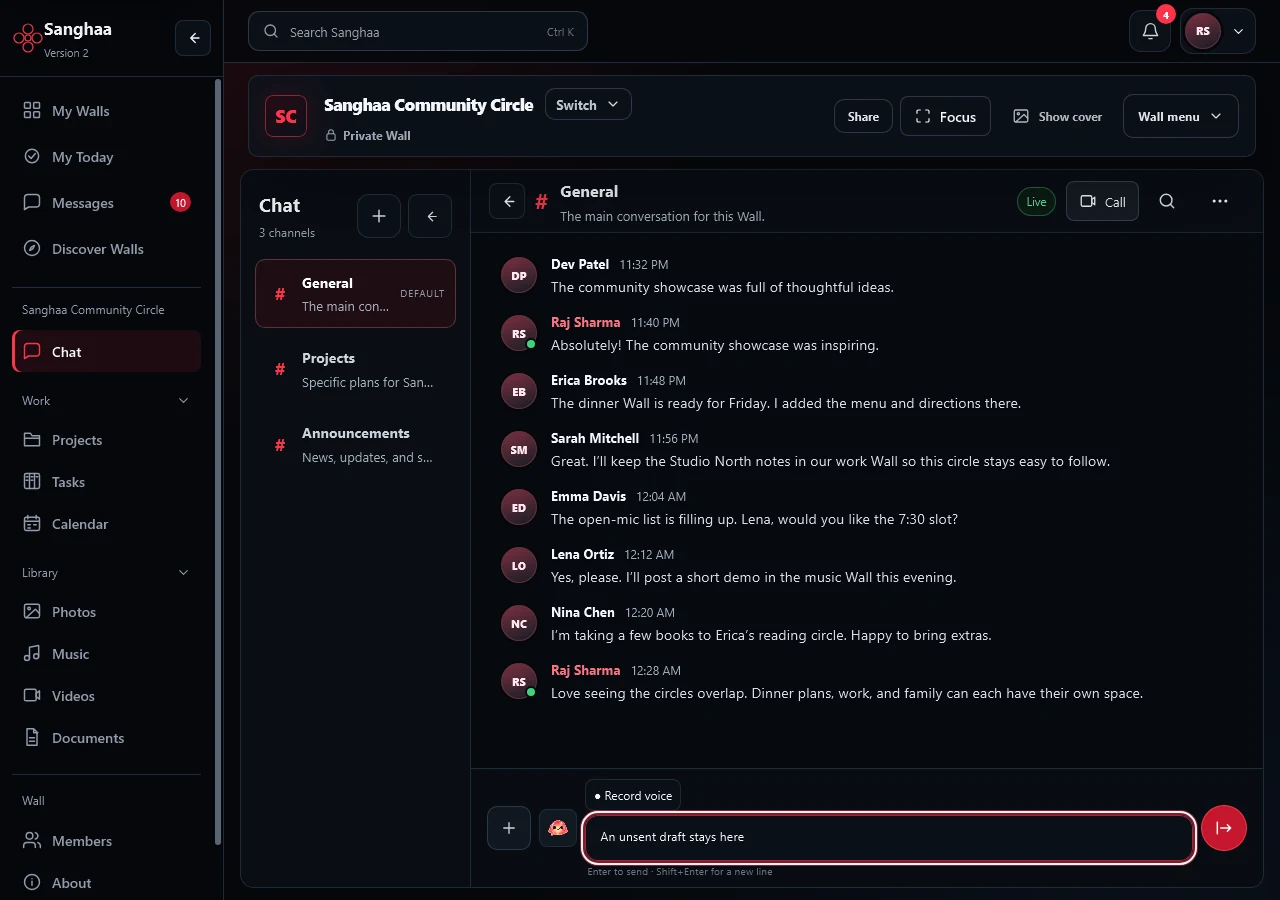Open the channel more options menu
Screen dimensions: 1280x900
tap(1219, 201)
